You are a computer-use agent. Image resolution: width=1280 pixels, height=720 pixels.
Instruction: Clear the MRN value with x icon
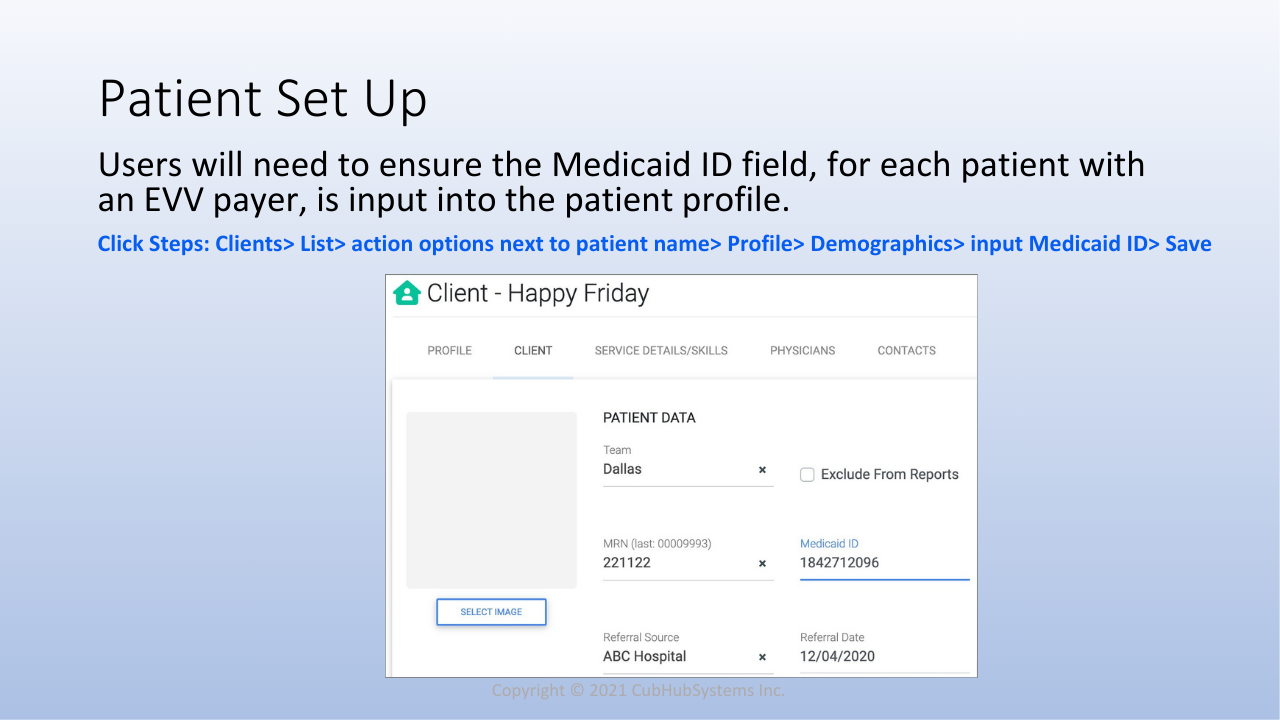[762, 564]
